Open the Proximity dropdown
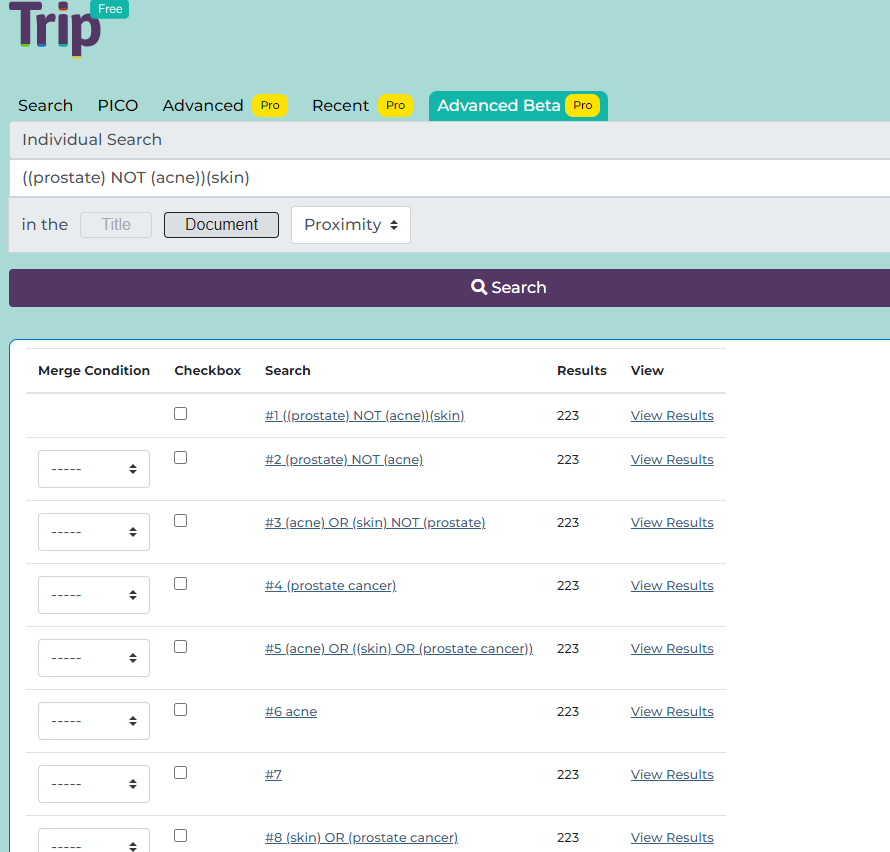The height and width of the screenshot is (852, 890). [350, 224]
